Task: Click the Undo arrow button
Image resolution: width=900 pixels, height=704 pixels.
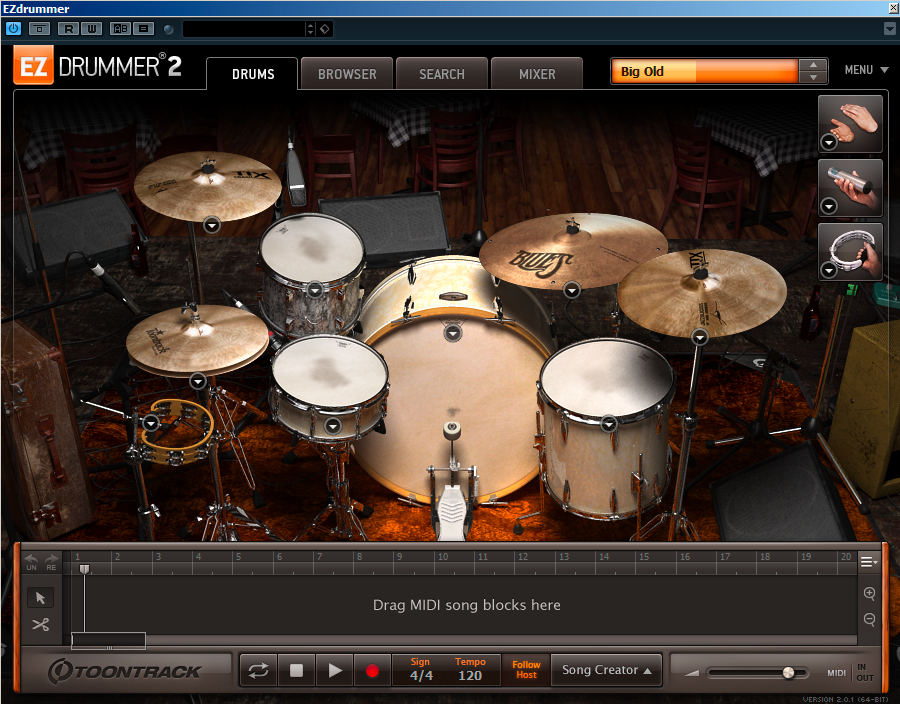Action: 32,562
